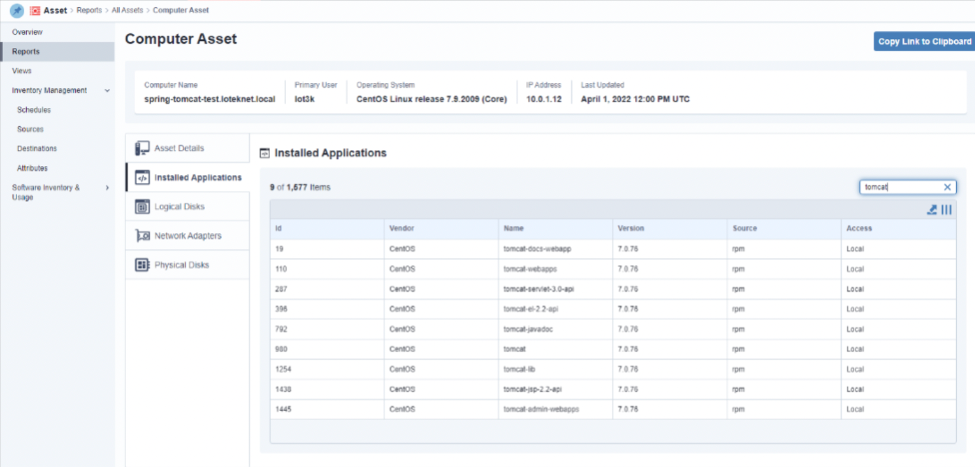This screenshot has width=976, height=468.
Task: Click the pin icon in the header
Action: [x=17, y=11]
